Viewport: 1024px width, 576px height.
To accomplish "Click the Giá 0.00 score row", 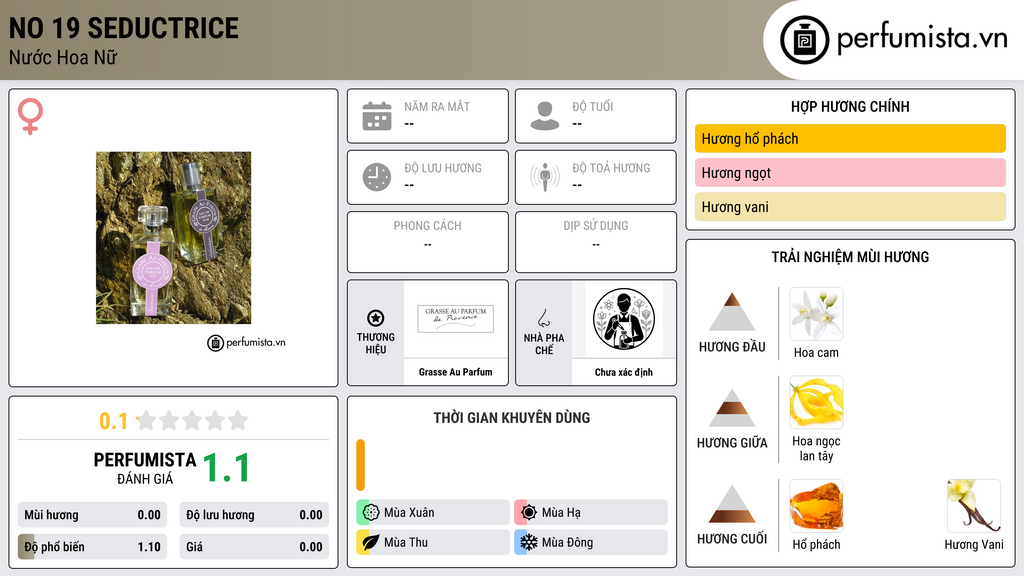I will (254, 547).
